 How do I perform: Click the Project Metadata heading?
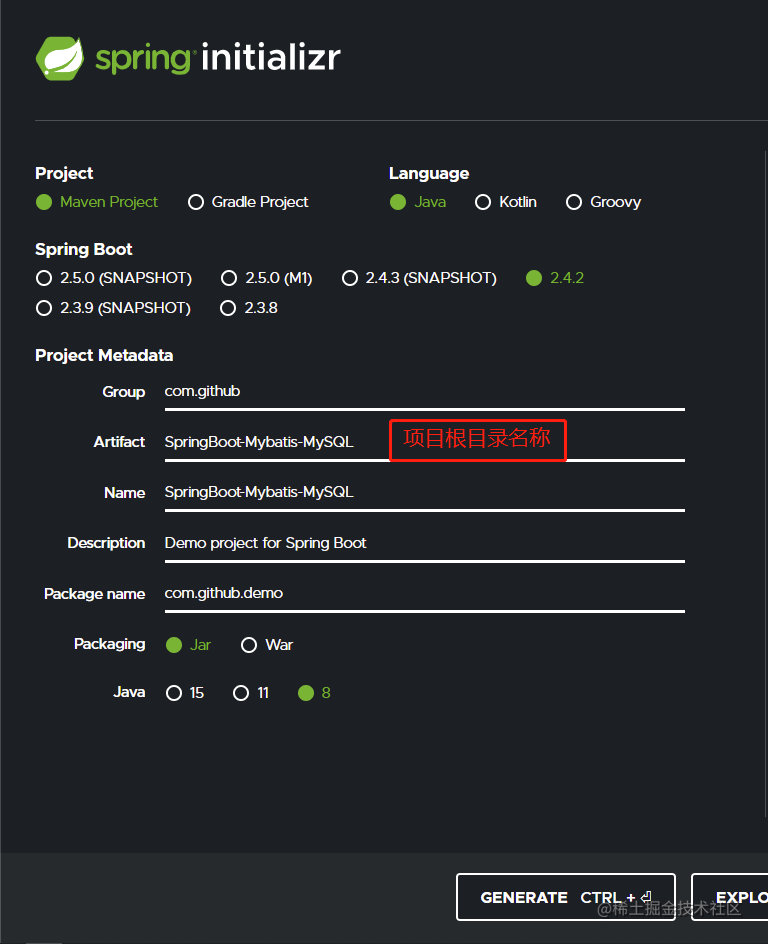(104, 355)
